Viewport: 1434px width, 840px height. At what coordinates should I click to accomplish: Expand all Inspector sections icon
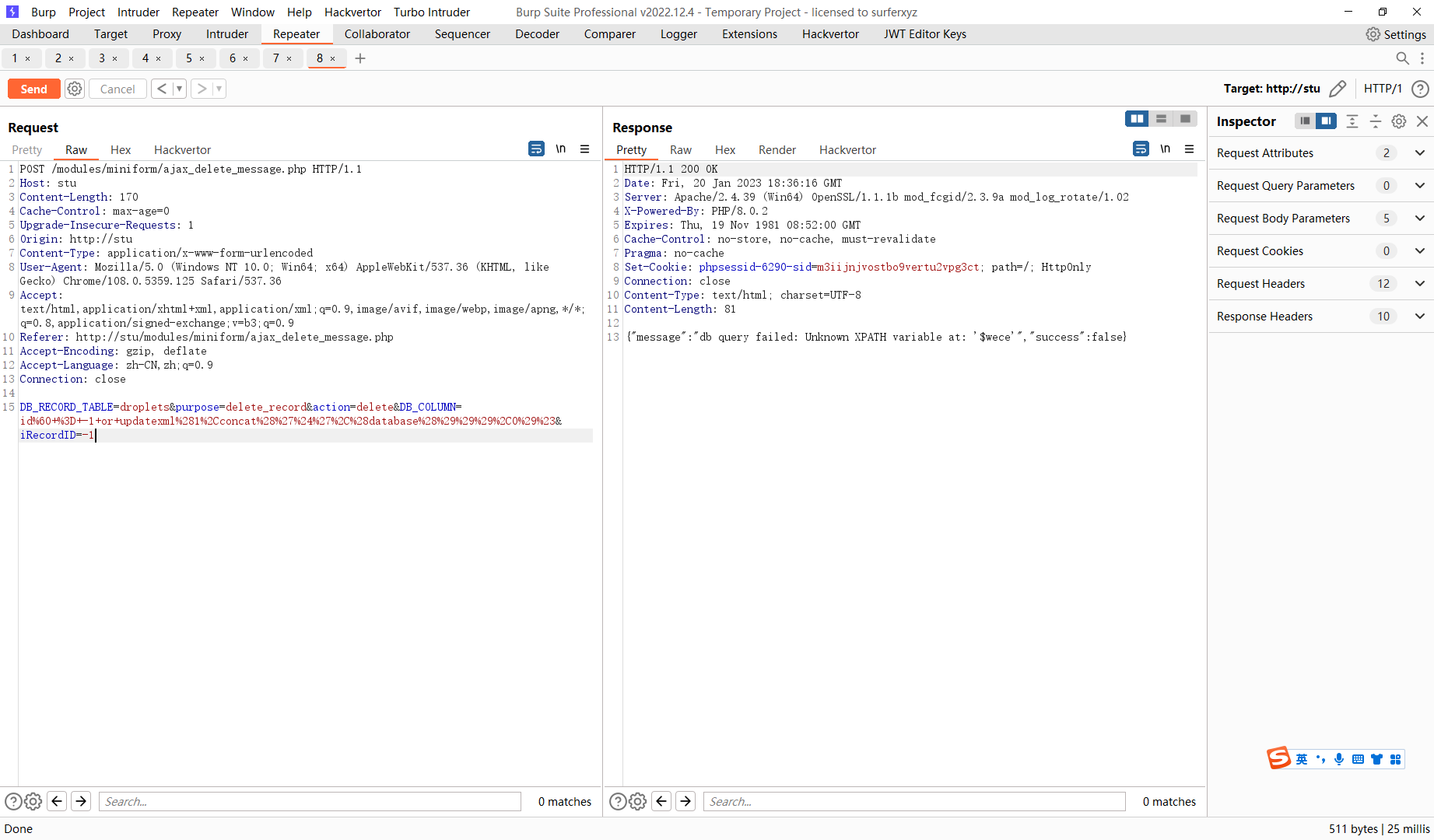click(1352, 121)
